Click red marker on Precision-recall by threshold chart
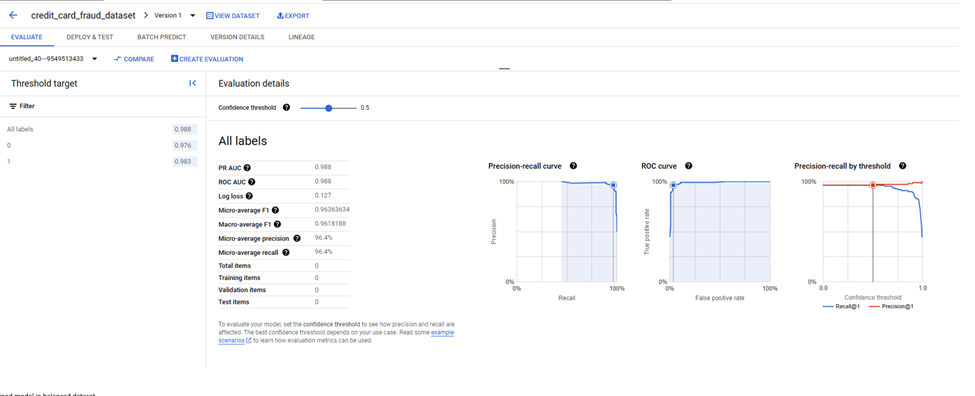975x396 pixels. [872, 185]
